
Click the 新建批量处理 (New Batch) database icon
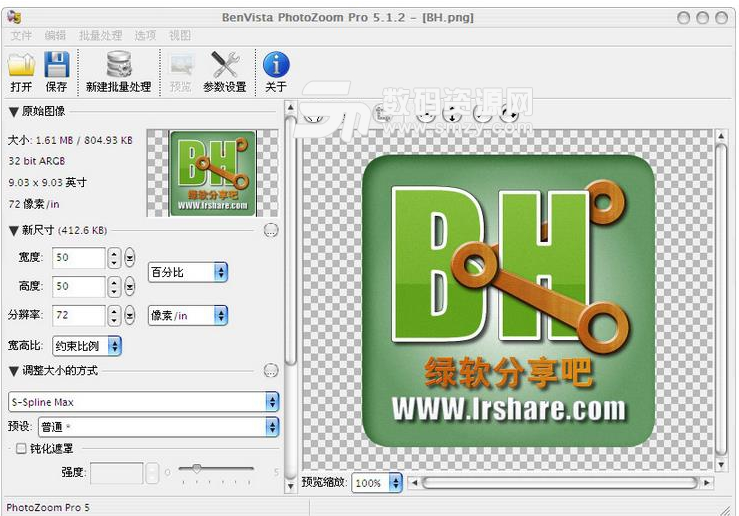tap(119, 64)
